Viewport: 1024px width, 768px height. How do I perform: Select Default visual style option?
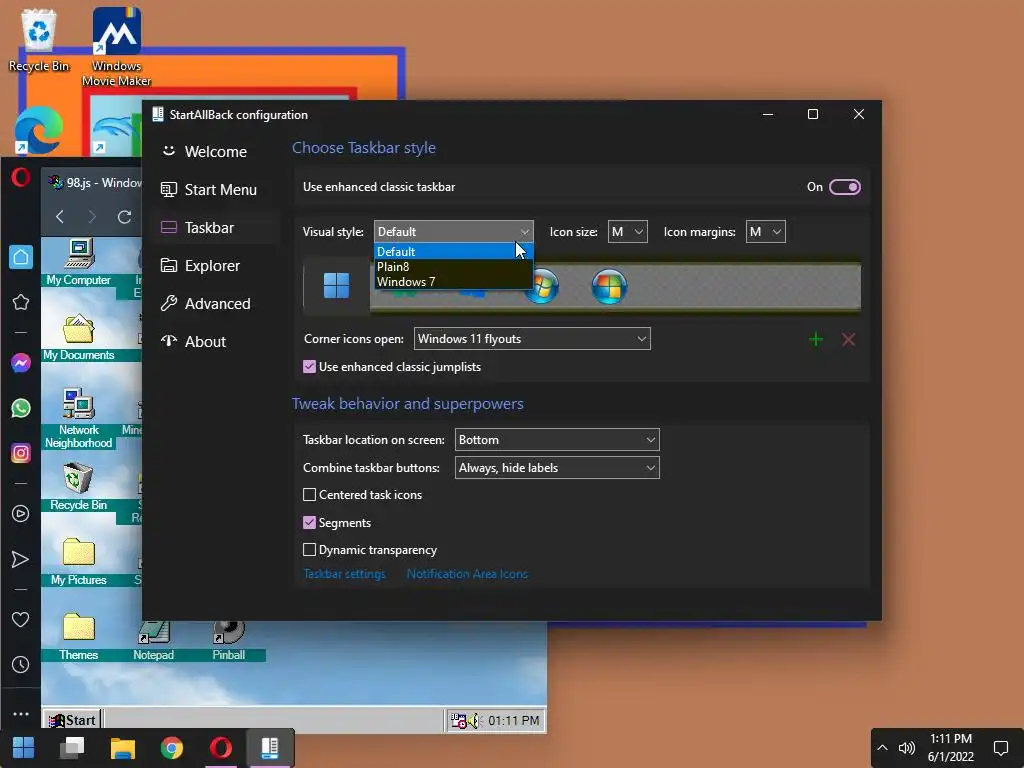453,251
